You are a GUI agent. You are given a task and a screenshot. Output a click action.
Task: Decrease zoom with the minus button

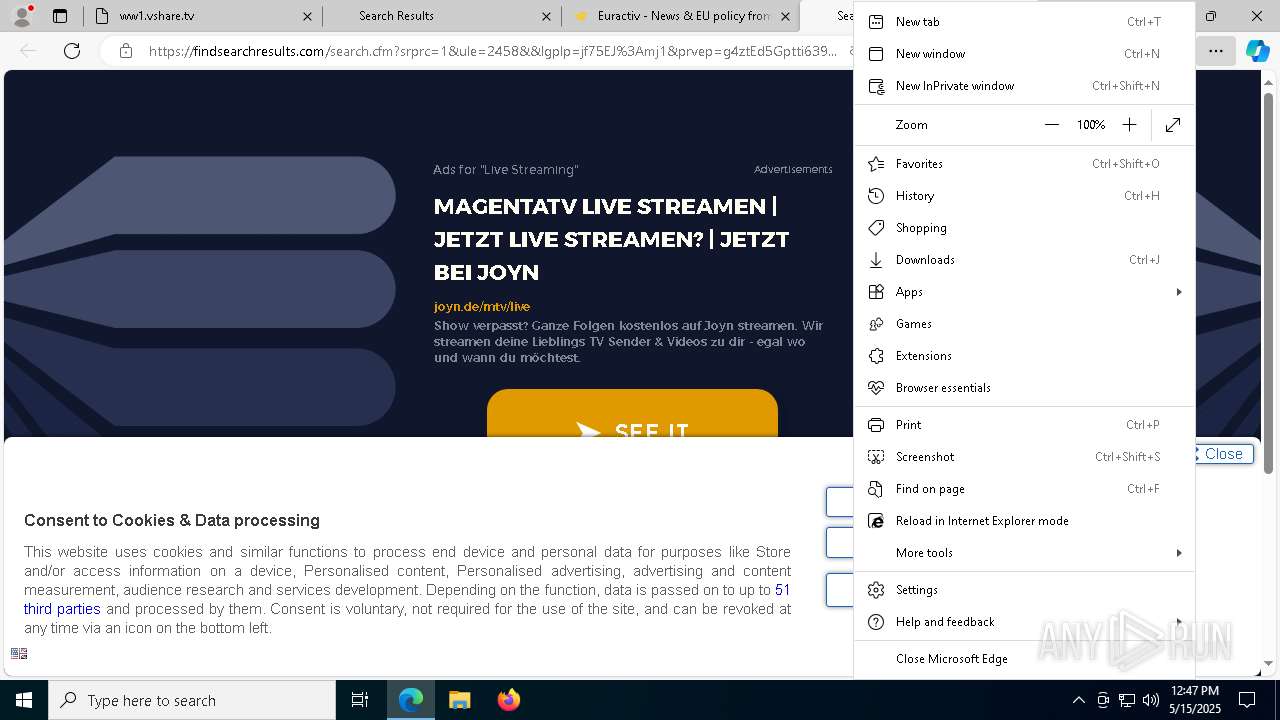tap(1051, 124)
